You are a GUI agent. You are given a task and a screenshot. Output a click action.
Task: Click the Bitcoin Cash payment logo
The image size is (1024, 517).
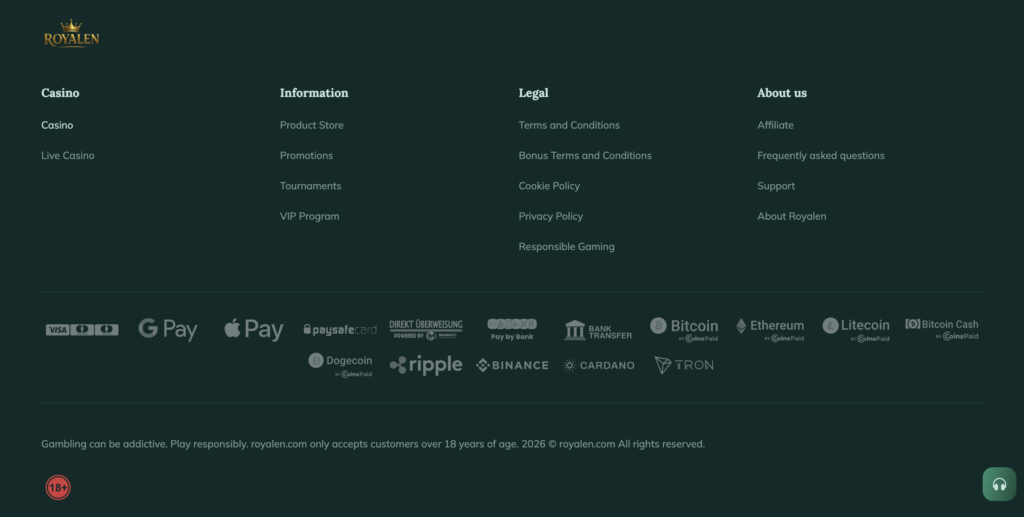click(942, 330)
